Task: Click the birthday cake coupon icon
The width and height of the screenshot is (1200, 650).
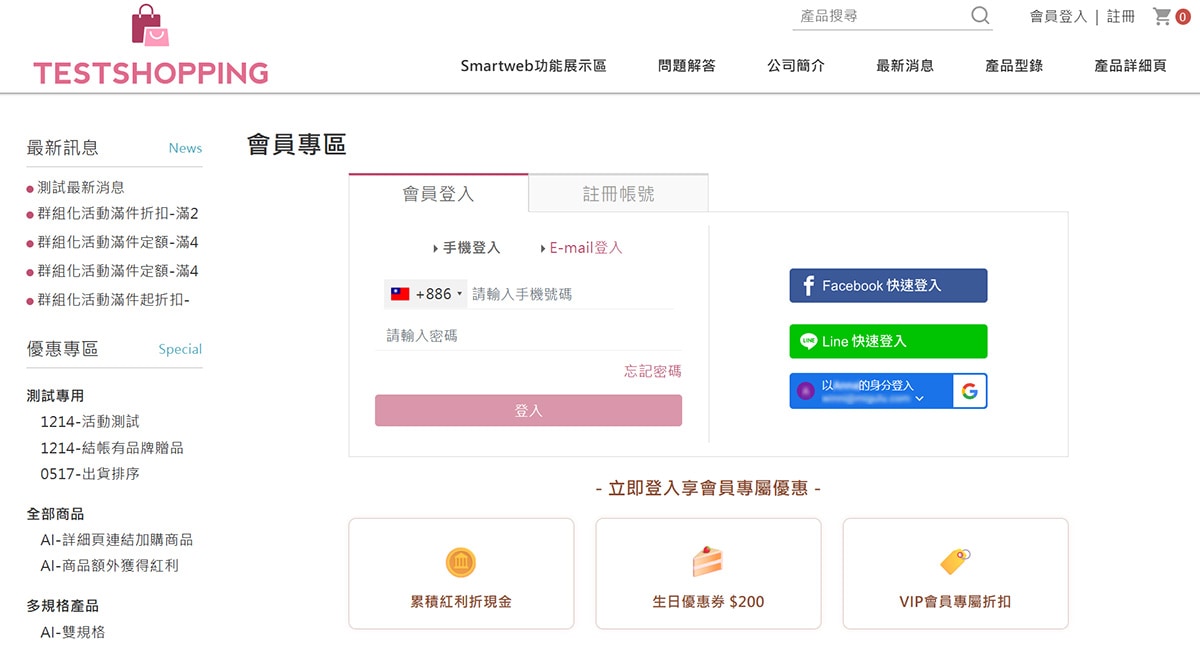Action: [x=707, y=561]
